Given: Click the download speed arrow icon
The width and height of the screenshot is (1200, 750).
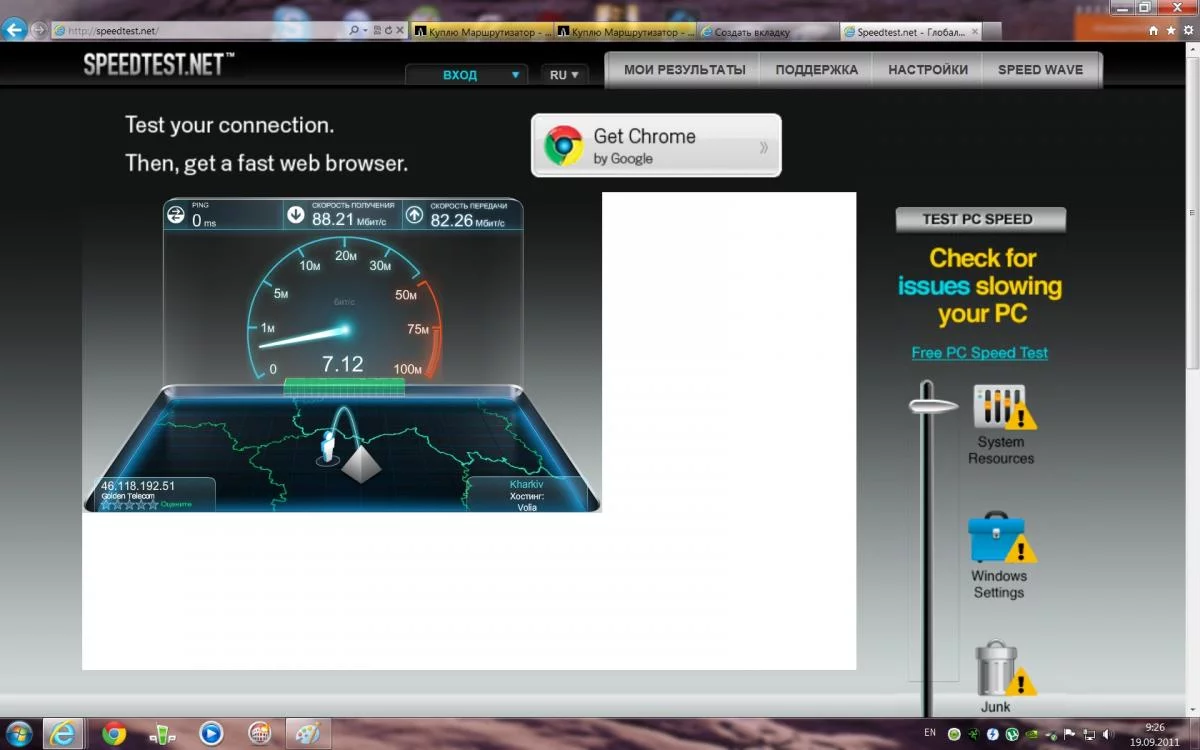Looking at the screenshot, I should tap(295, 214).
